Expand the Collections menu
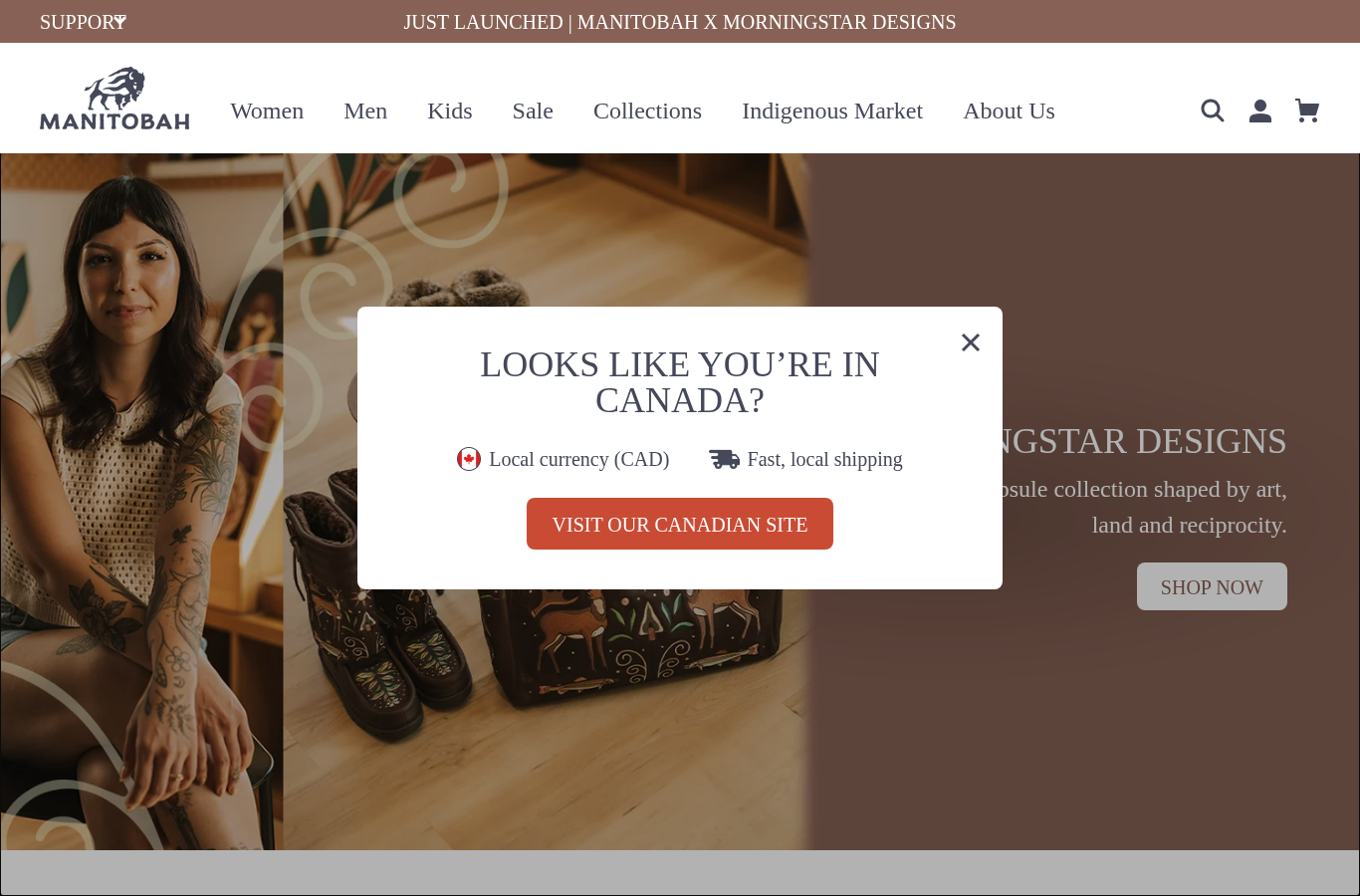The image size is (1360, 896). point(647,111)
